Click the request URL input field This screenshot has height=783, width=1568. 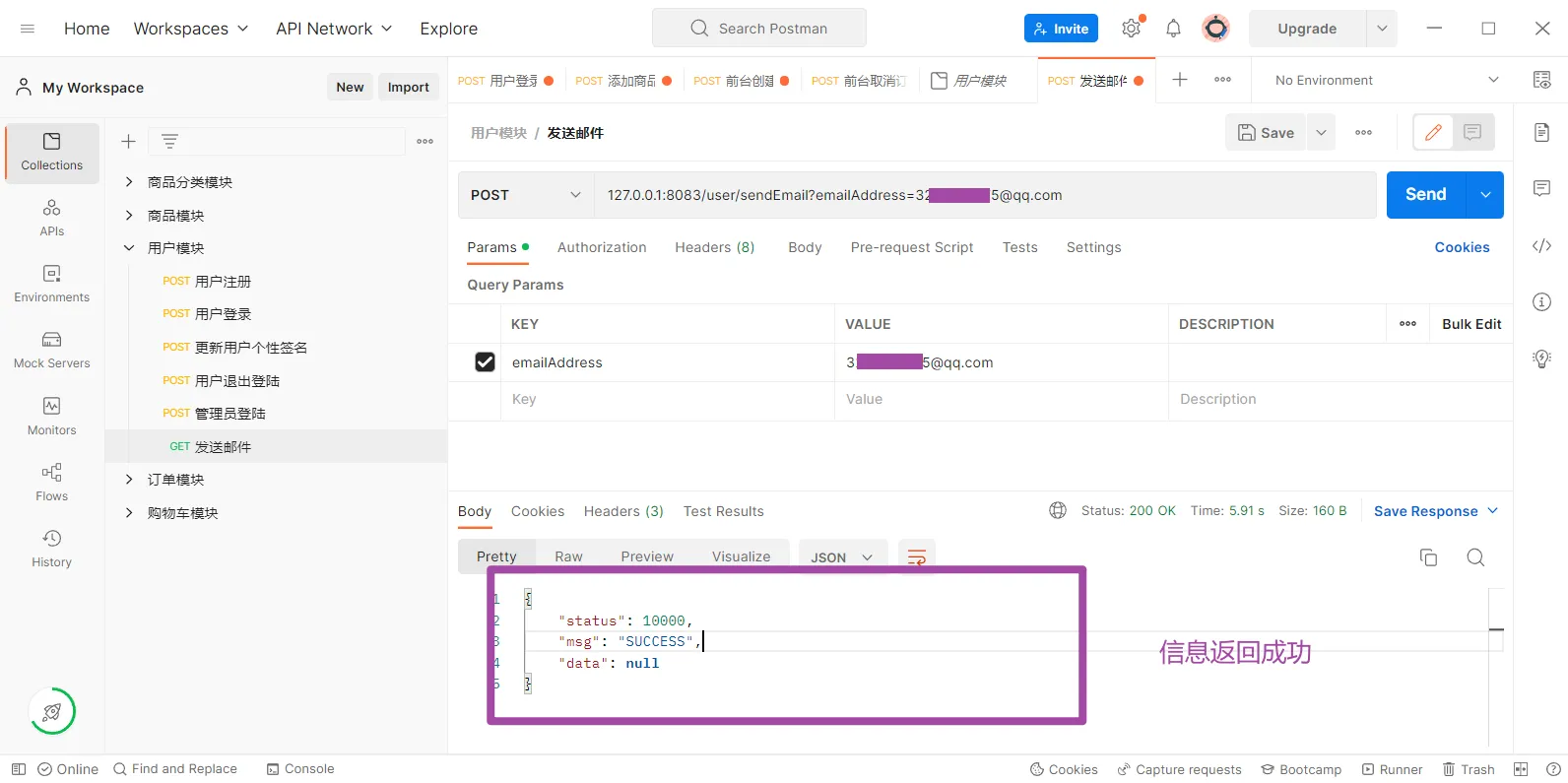tap(985, 195)
